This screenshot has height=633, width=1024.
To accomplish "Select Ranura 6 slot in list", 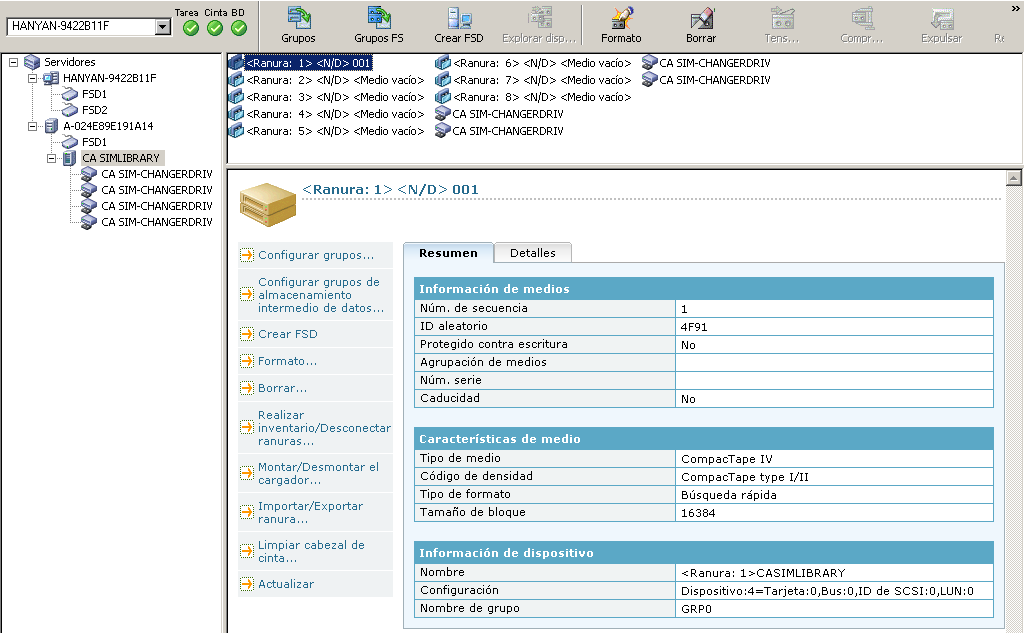I will pos(541,63).
